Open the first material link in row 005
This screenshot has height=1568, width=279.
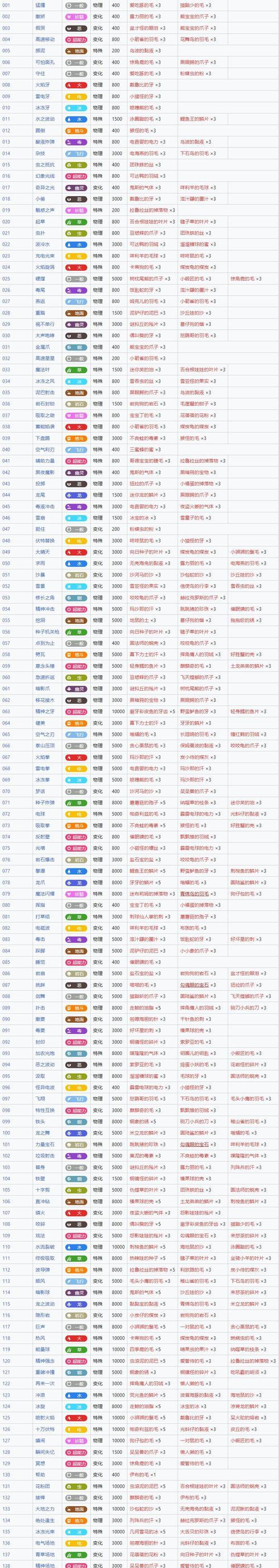[141, 51]
